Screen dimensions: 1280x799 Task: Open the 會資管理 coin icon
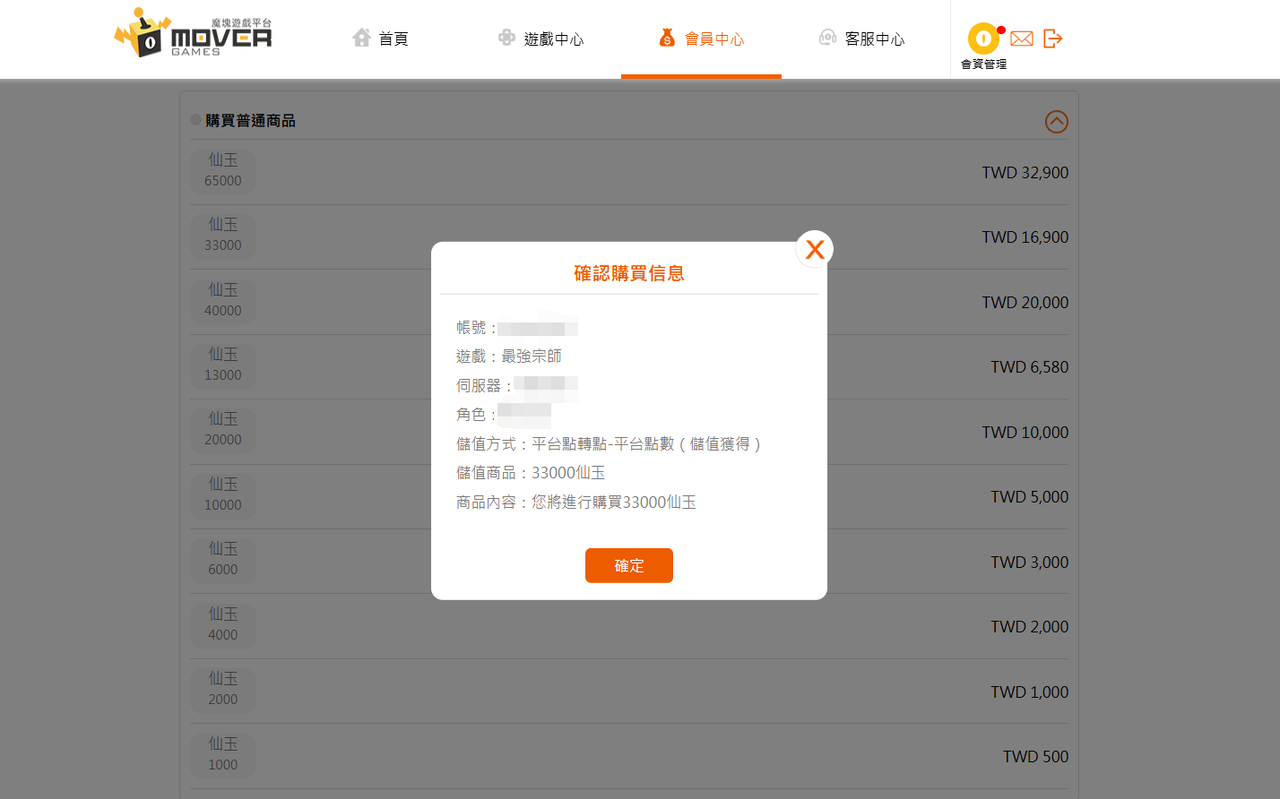(x=983, y=39)
